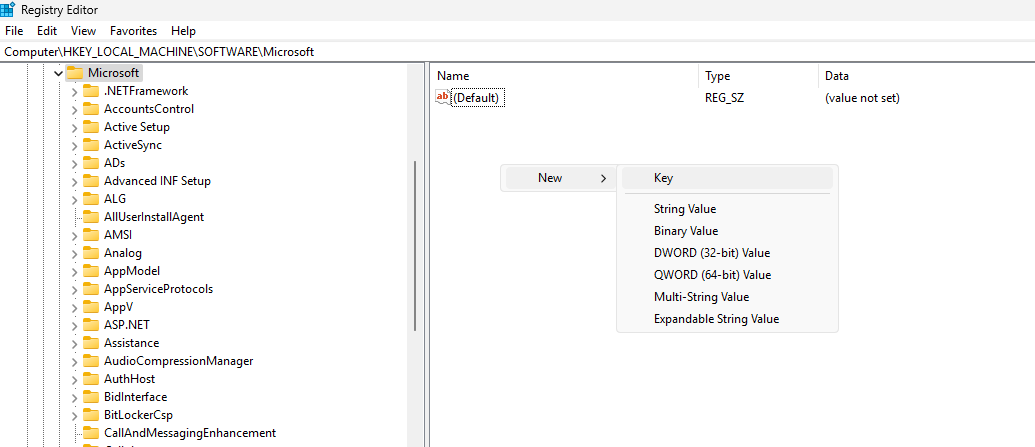The image size is (1035, 447).
Task: Click the AMSI folder icon
Action: [x=91, y=235]
